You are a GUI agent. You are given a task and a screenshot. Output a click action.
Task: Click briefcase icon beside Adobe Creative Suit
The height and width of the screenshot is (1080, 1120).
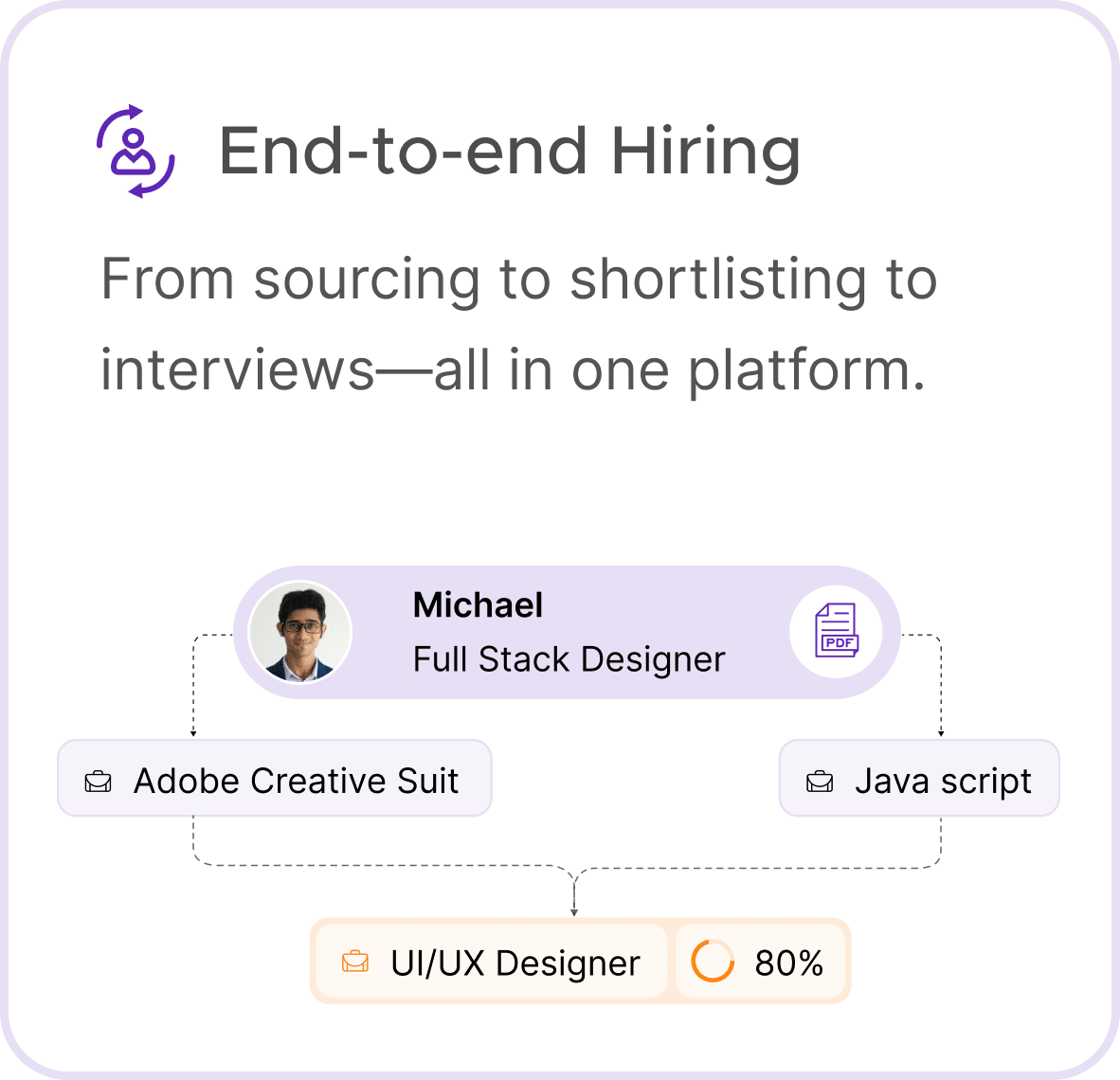[98, 782]
